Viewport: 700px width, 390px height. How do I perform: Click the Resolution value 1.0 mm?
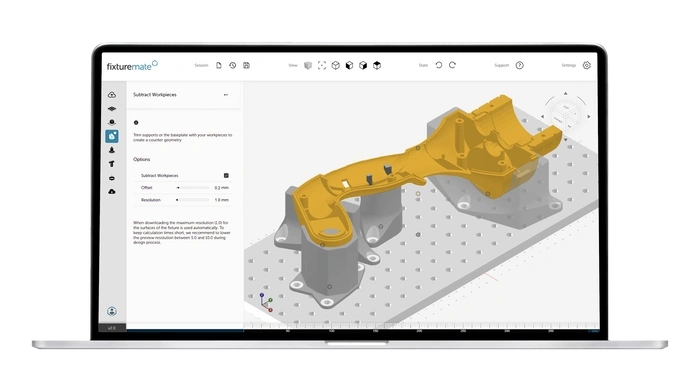click(x=221, y=200)
